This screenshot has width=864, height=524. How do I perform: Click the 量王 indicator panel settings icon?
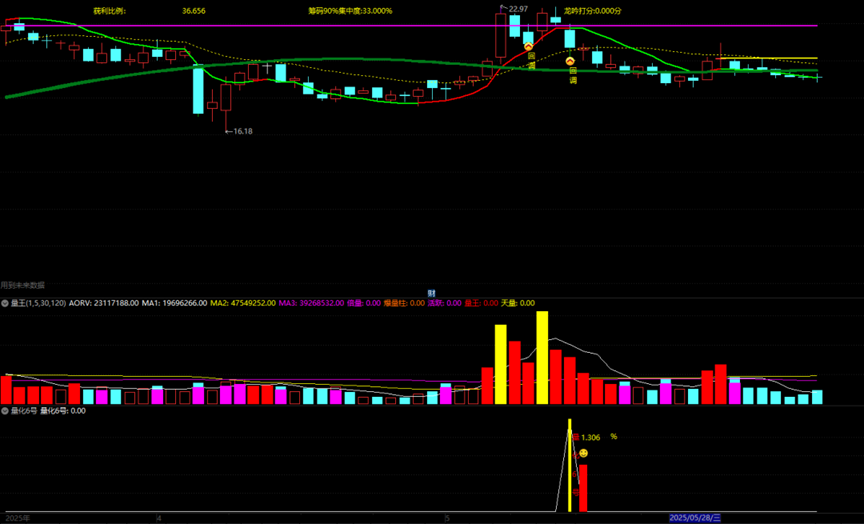click(x=5, y=302)
